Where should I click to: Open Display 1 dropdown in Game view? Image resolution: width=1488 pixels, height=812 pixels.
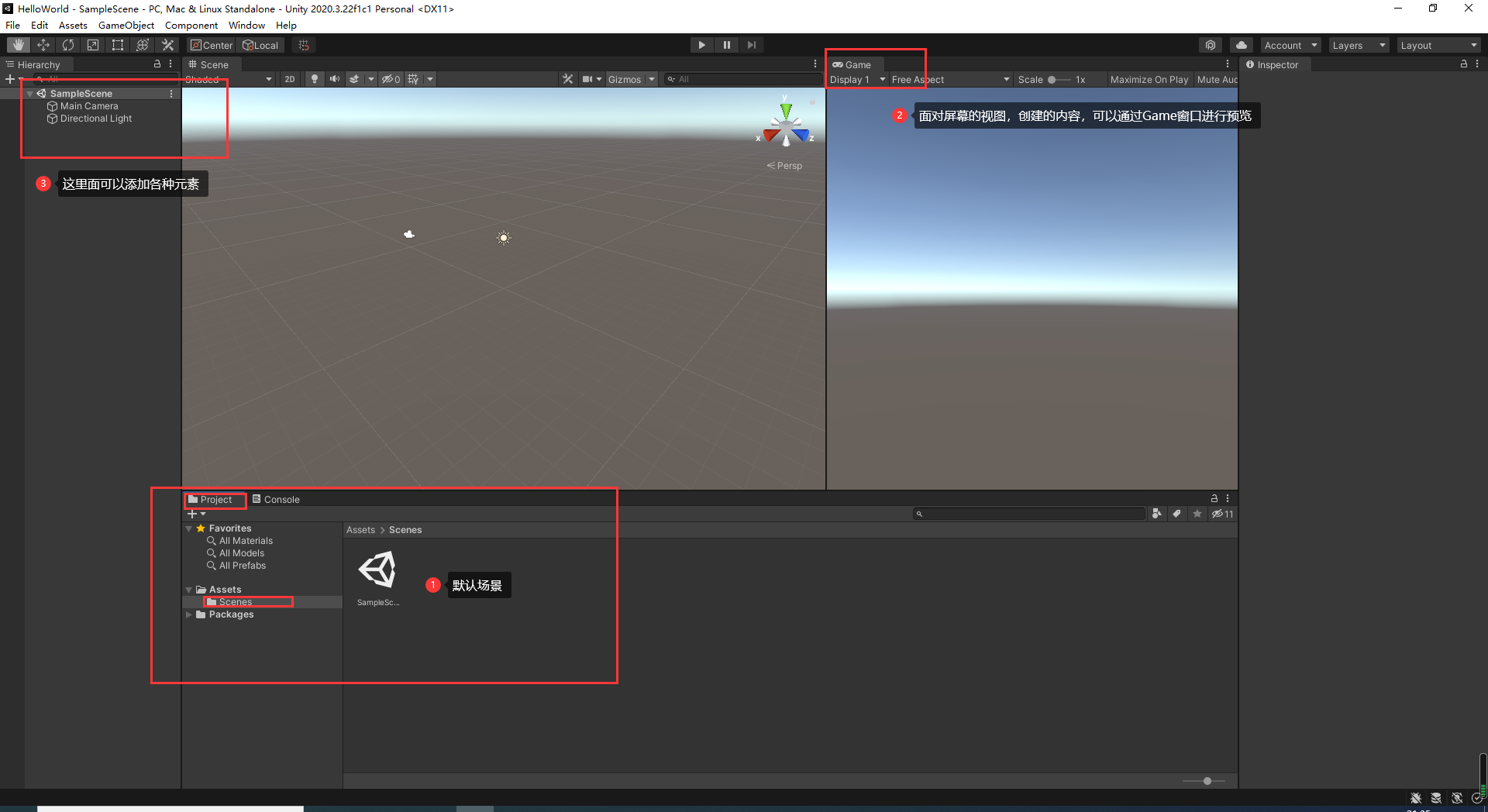[x=857, y=79]
